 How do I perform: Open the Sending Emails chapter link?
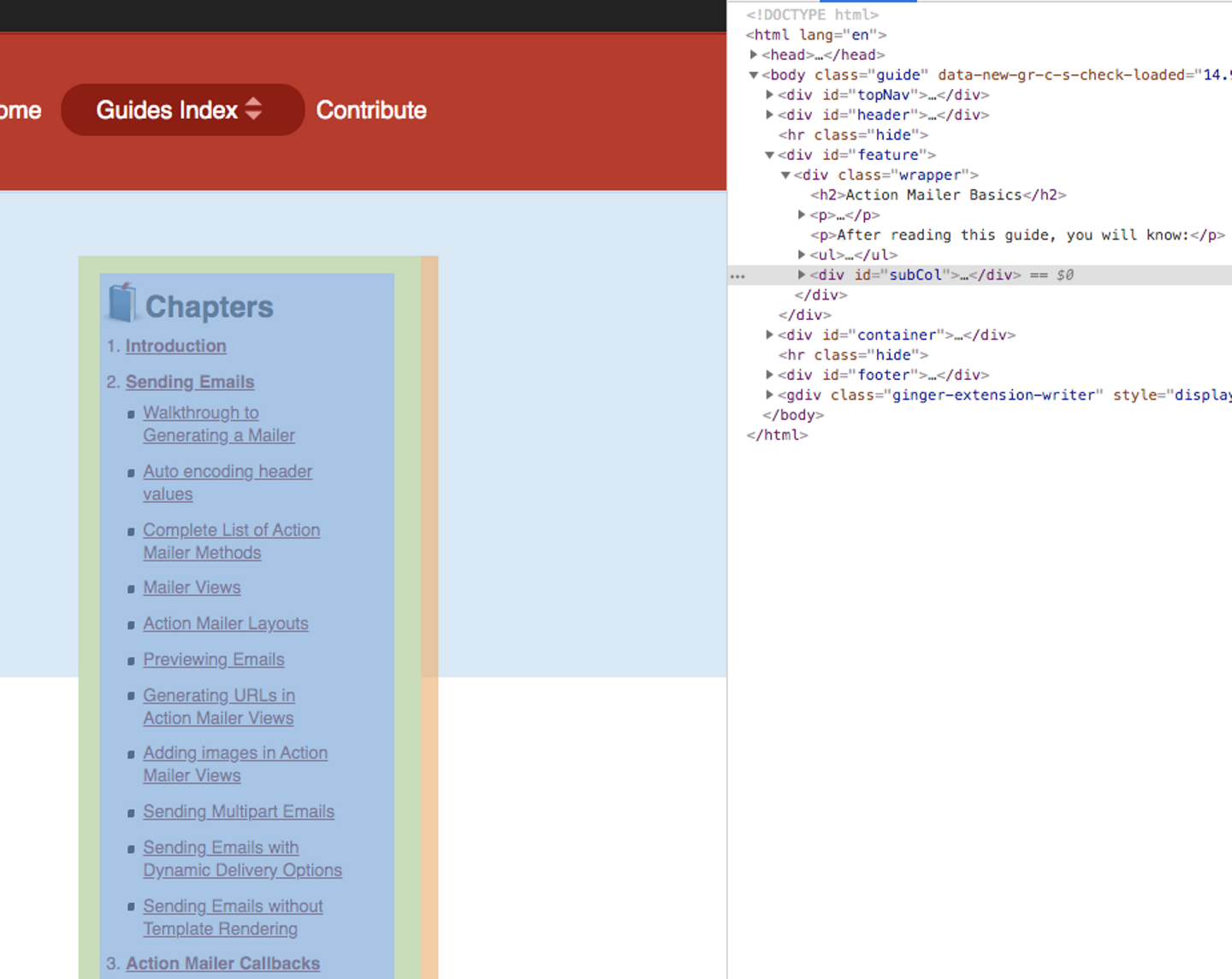coord(190,382)
